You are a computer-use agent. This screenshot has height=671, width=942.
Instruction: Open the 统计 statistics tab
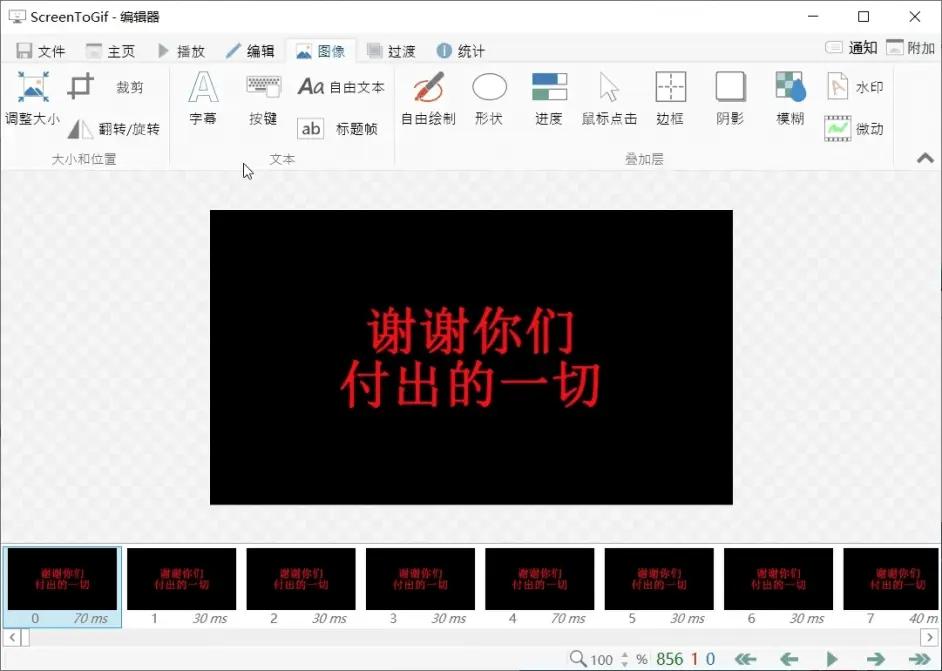coord(461,51)
